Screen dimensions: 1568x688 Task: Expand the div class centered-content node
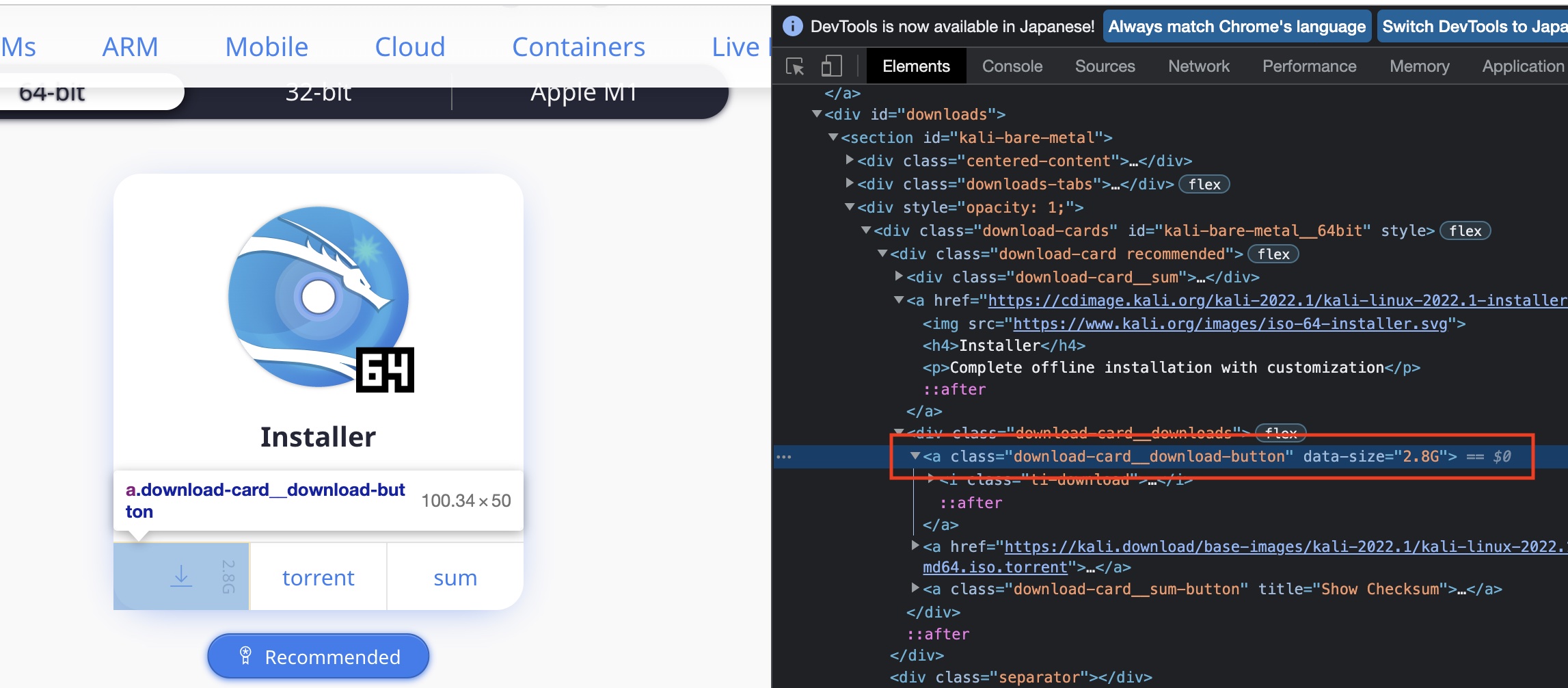coord(850,159)
